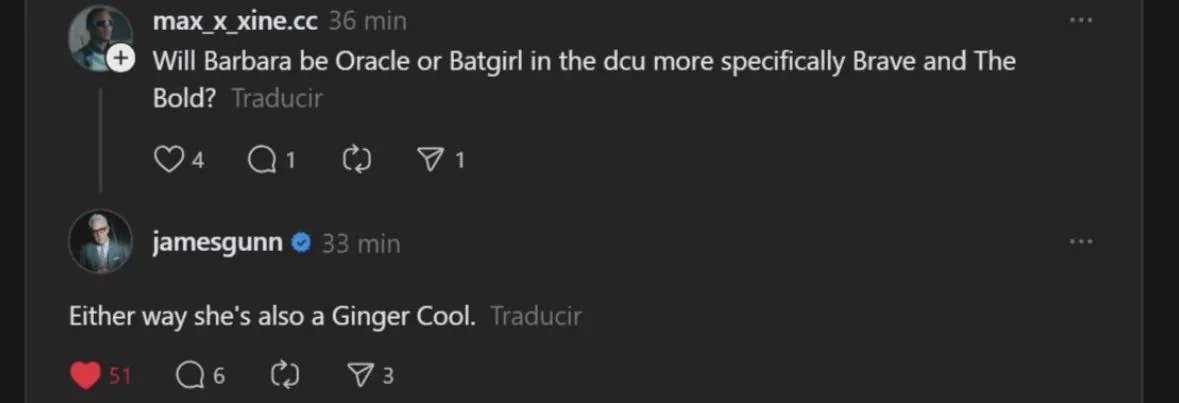Translate the Ginger Cool reply

click(x=536, y=316)
